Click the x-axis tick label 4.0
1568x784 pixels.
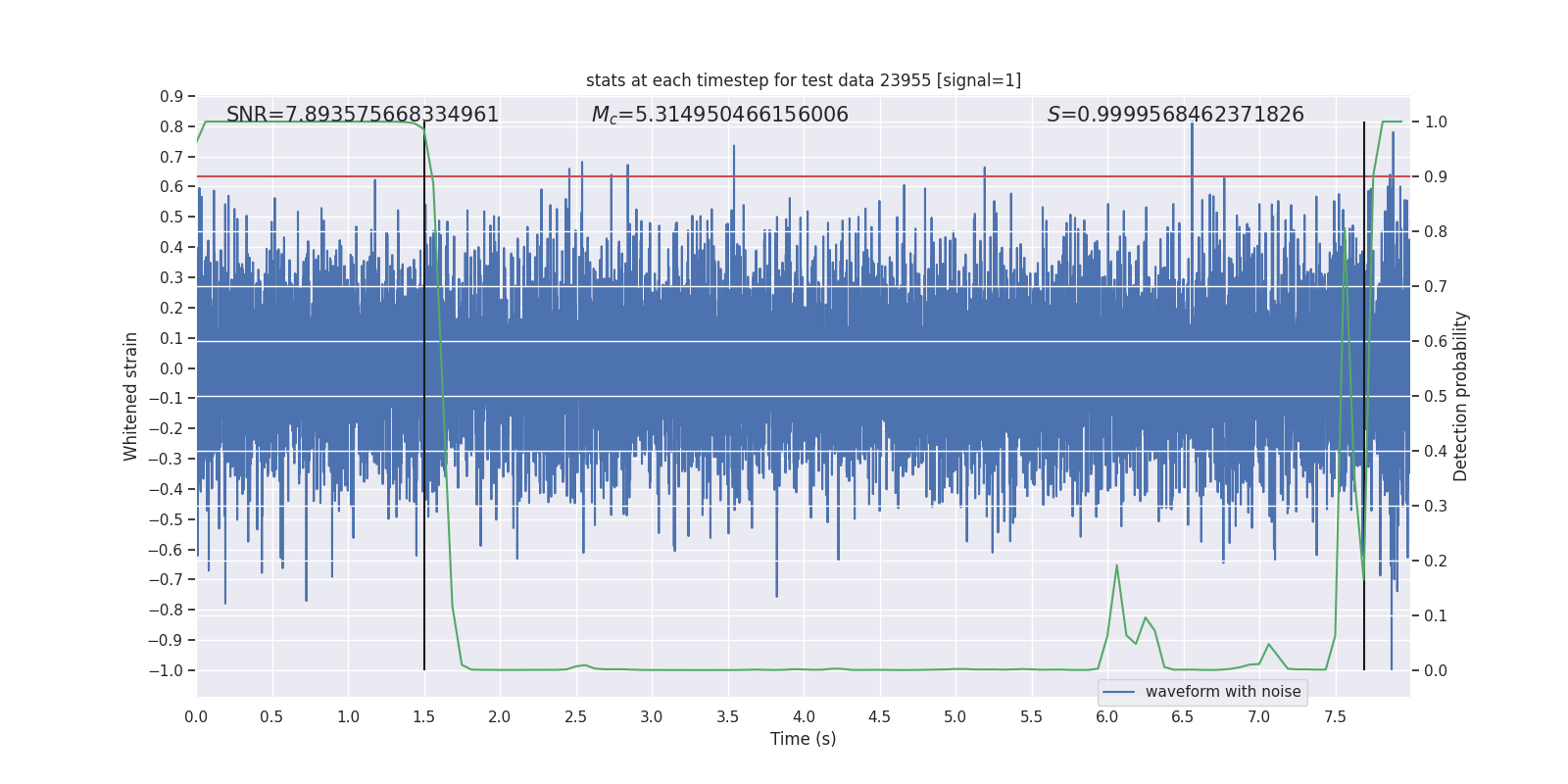click(804, 717)
